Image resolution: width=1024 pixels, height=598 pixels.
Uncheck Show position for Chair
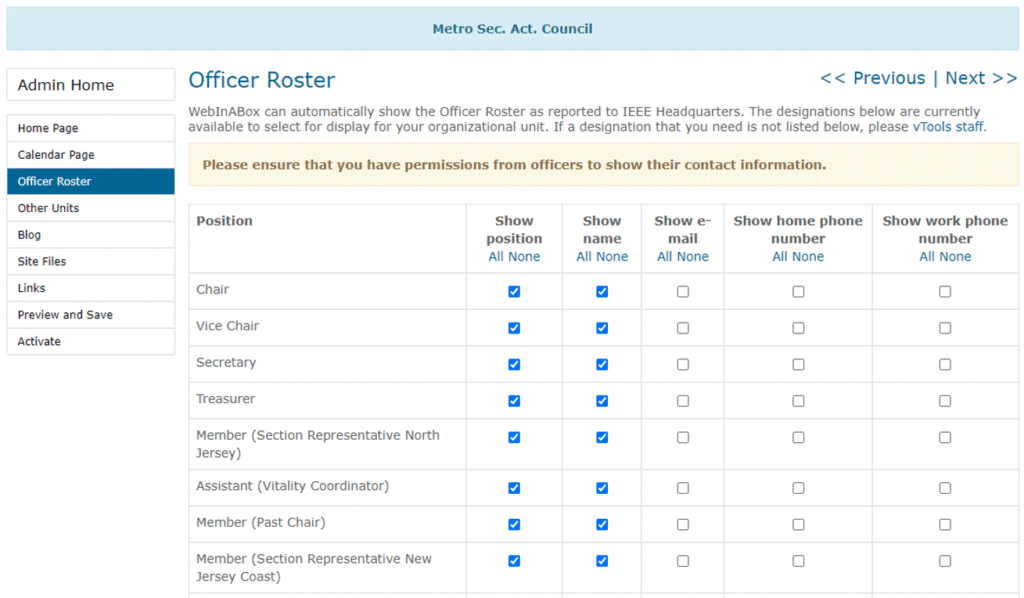tap(514, 291)
